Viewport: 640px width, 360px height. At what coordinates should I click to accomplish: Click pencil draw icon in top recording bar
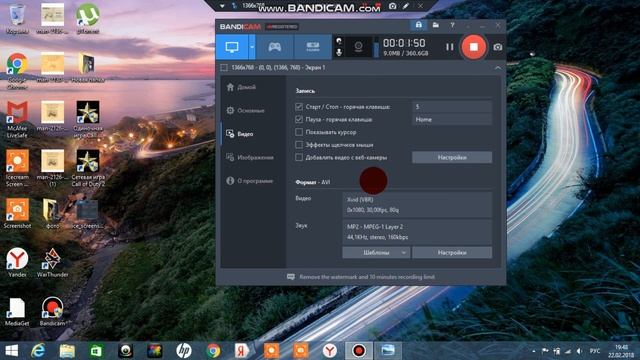coord(406,6)
